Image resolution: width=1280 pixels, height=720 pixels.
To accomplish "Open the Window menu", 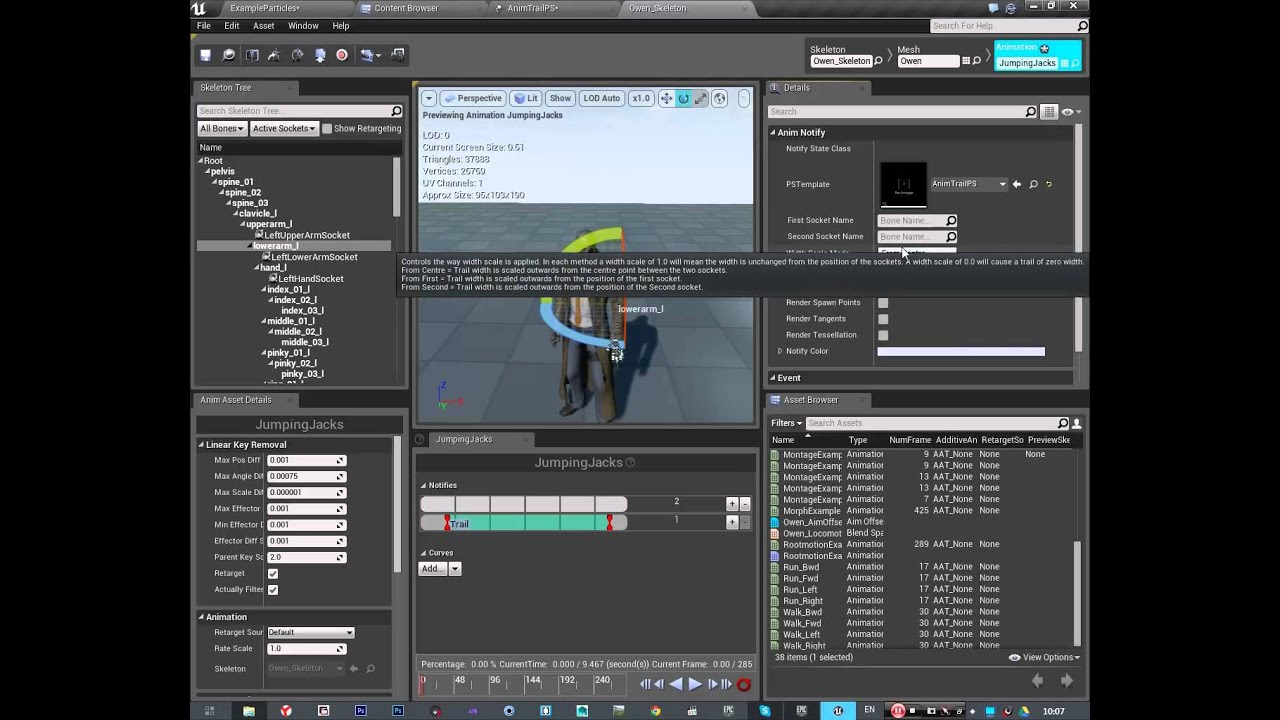I will click(x=303, y=26).
